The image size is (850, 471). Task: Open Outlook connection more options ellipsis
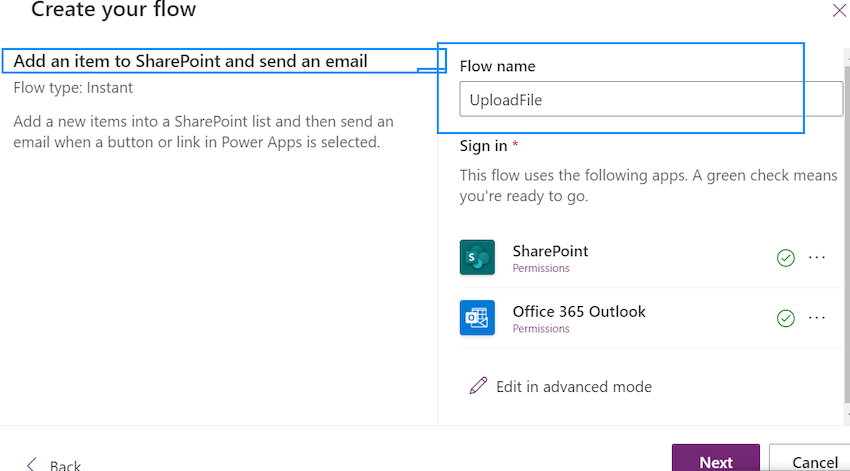pyautogui.click(x=816, y=318)
